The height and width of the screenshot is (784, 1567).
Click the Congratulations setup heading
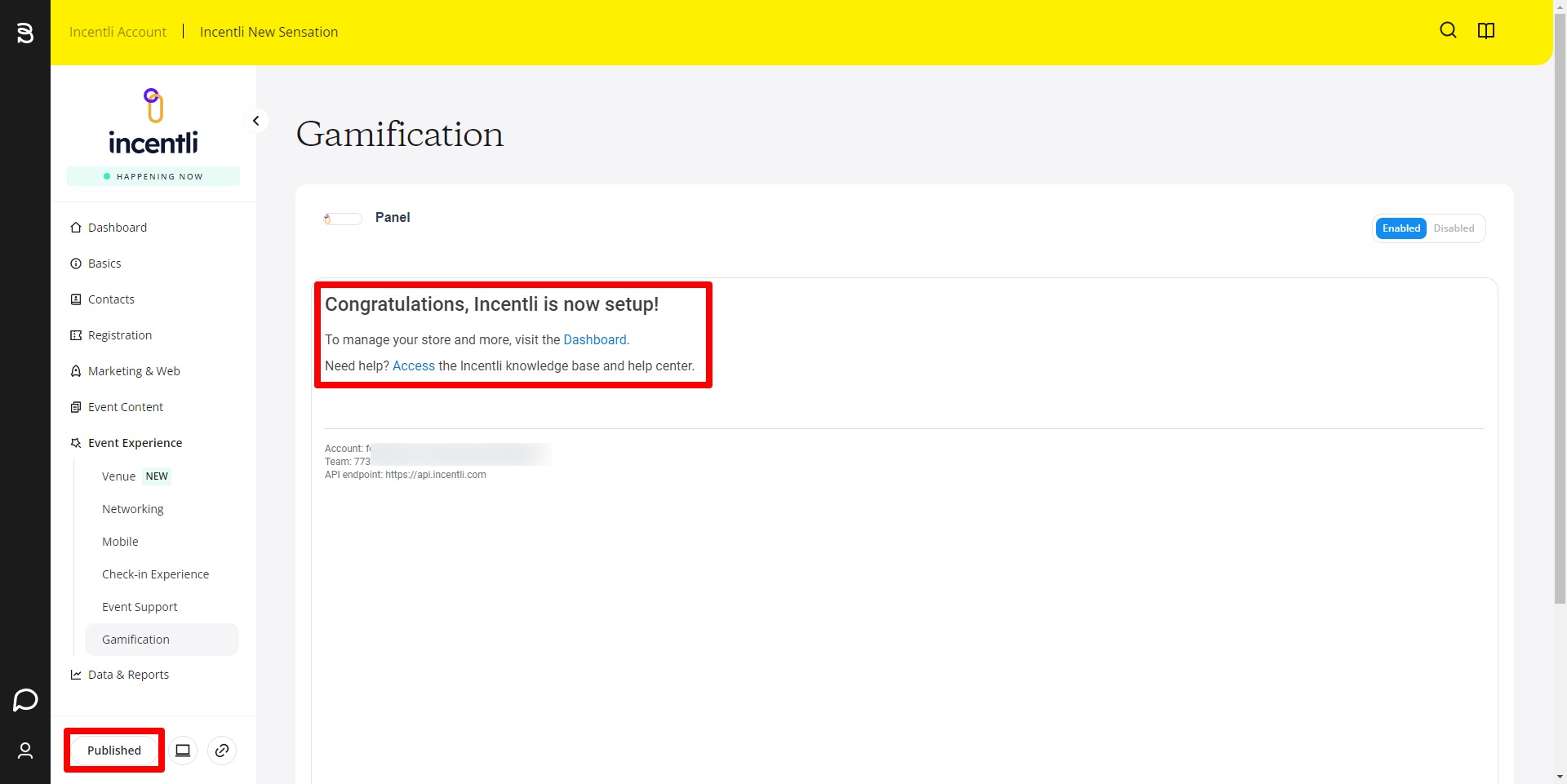click(x=492, y=304)
